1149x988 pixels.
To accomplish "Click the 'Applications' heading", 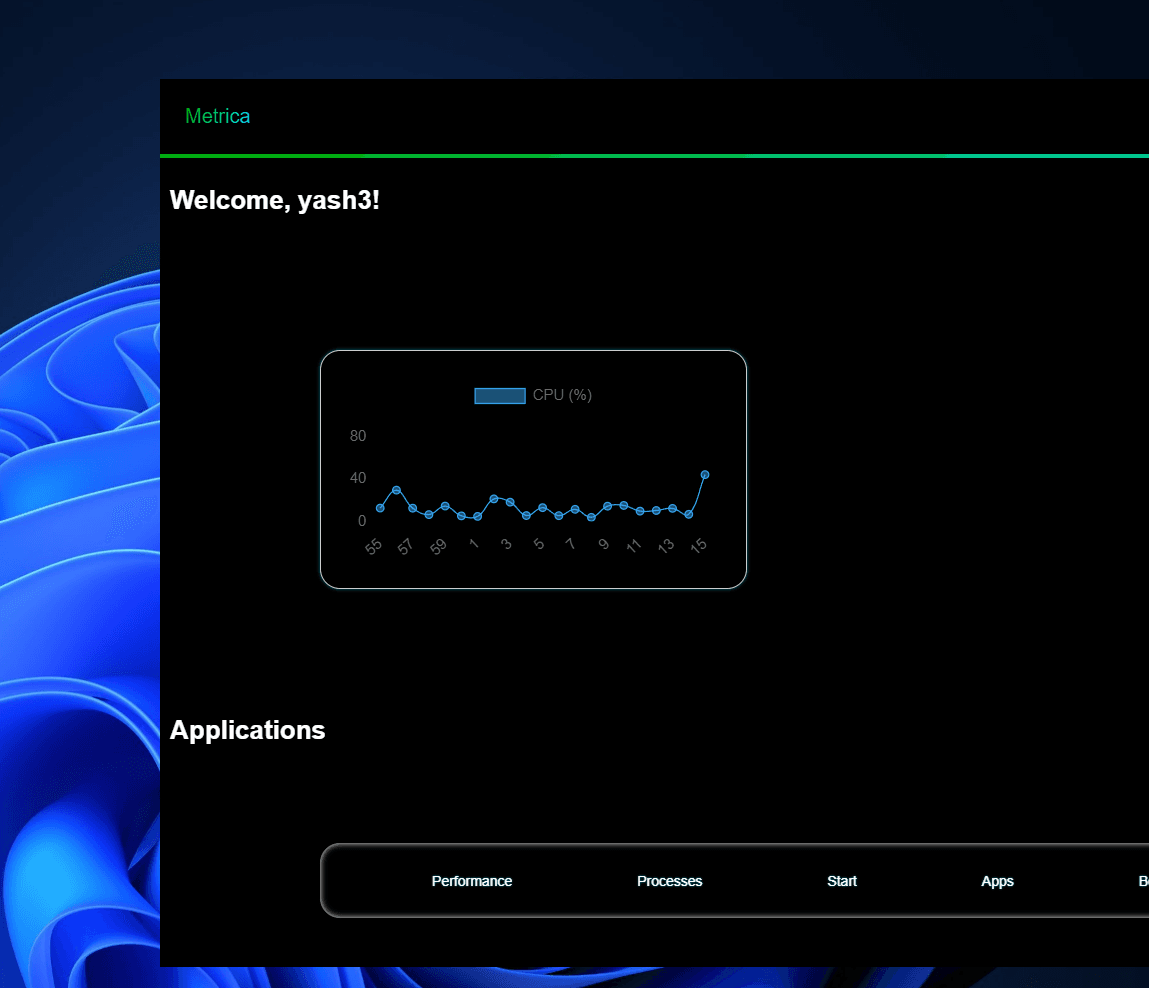I will coord(247,730).
